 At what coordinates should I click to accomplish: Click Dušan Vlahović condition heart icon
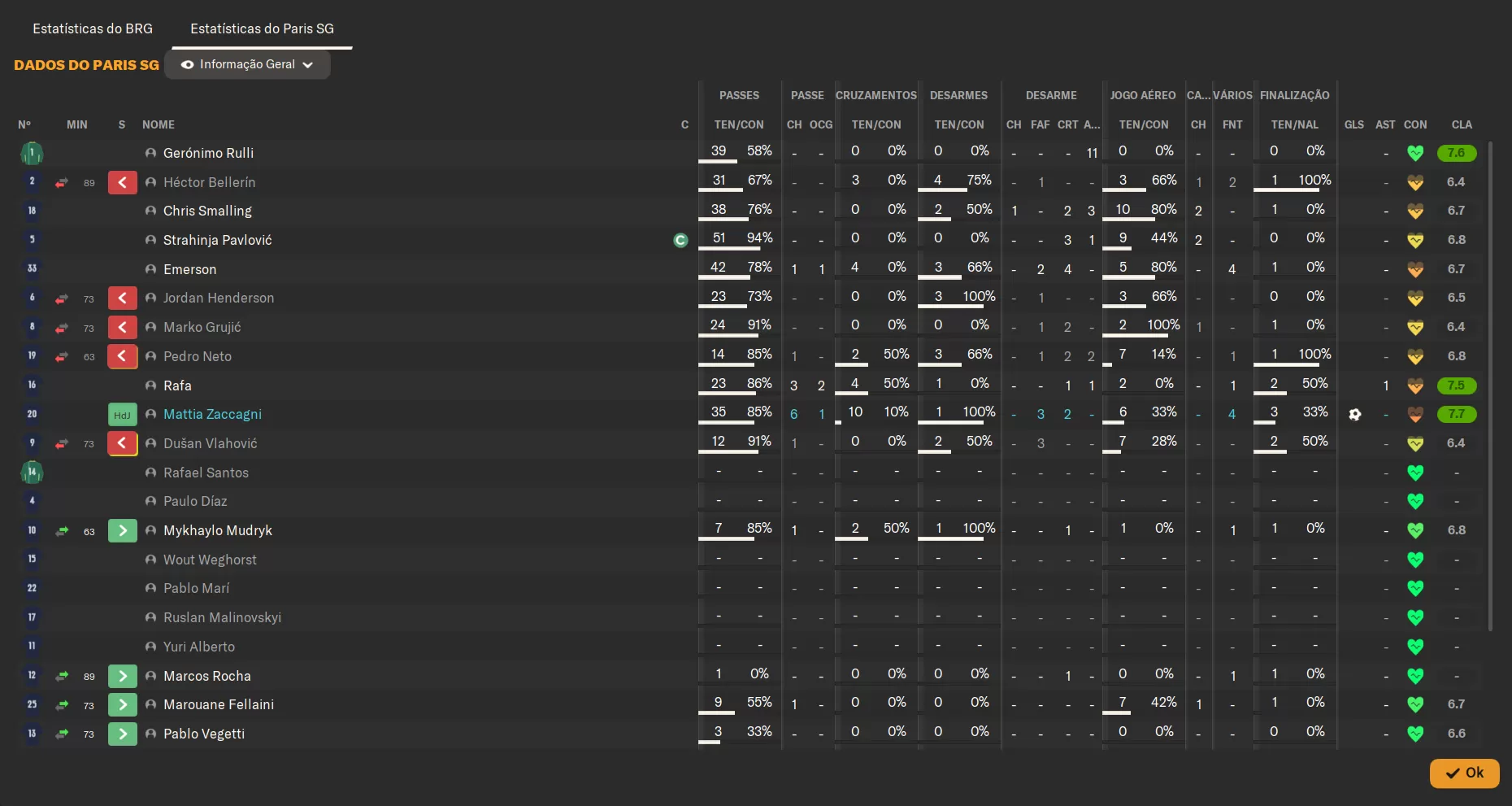(x=1415, y=443)
